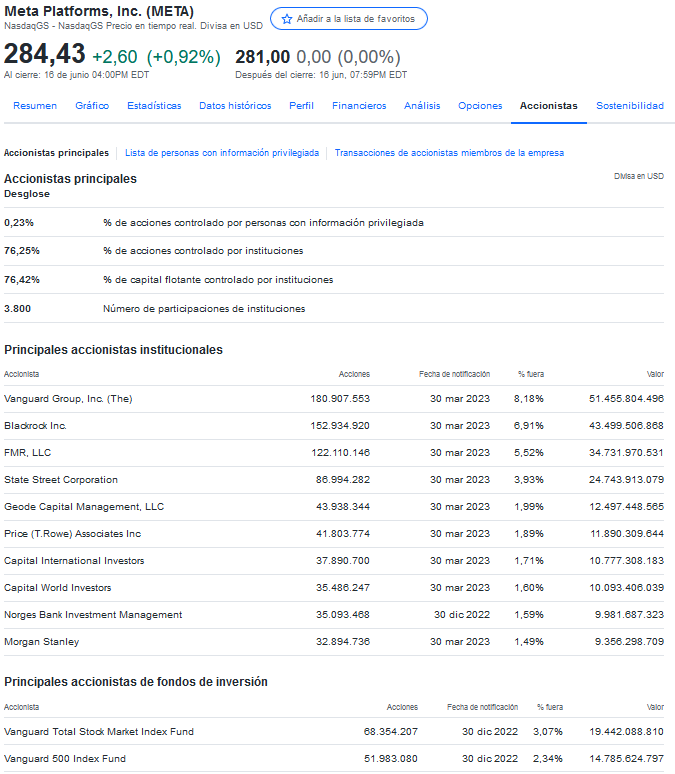Click Morgan Stanley shareholder name
This screenshot has width=675, height=774.
(41, 642)
